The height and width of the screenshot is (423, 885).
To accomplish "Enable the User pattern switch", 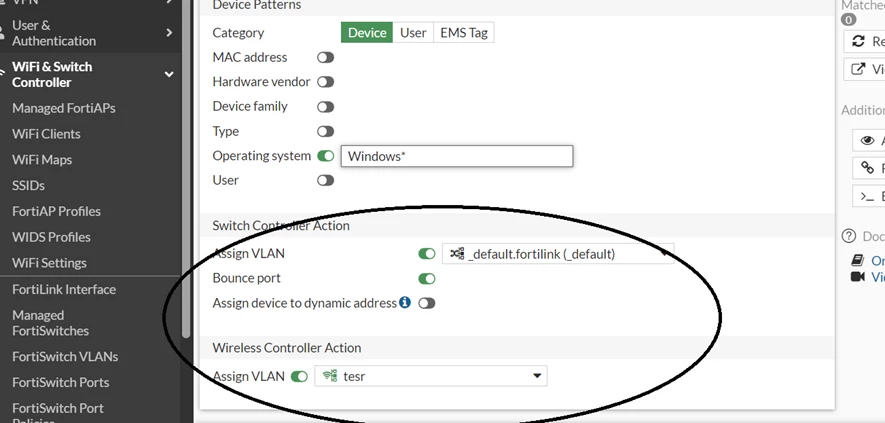I will tap(325, 180).
